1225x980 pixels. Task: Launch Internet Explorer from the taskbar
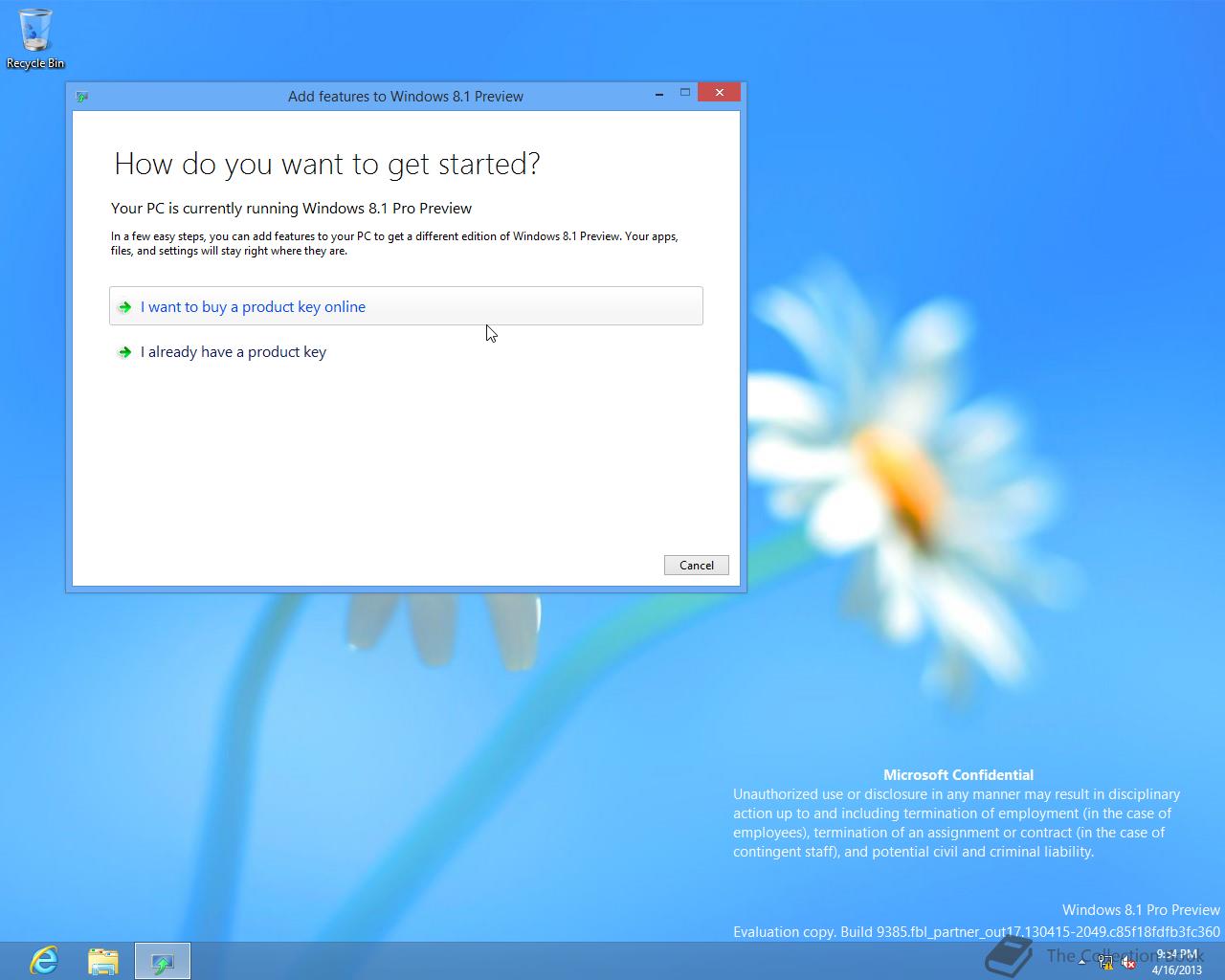pyautogui.click(x=44, y=960)
